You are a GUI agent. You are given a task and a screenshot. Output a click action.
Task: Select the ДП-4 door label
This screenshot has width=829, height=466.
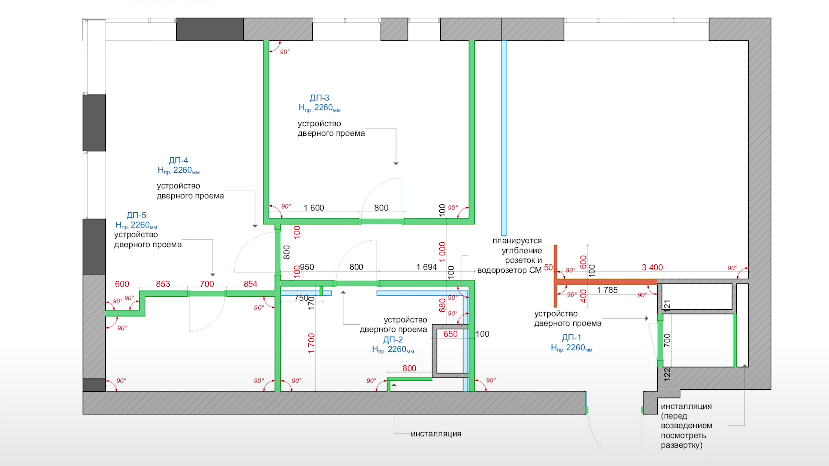pyautogui.click(x=179, y=161)
